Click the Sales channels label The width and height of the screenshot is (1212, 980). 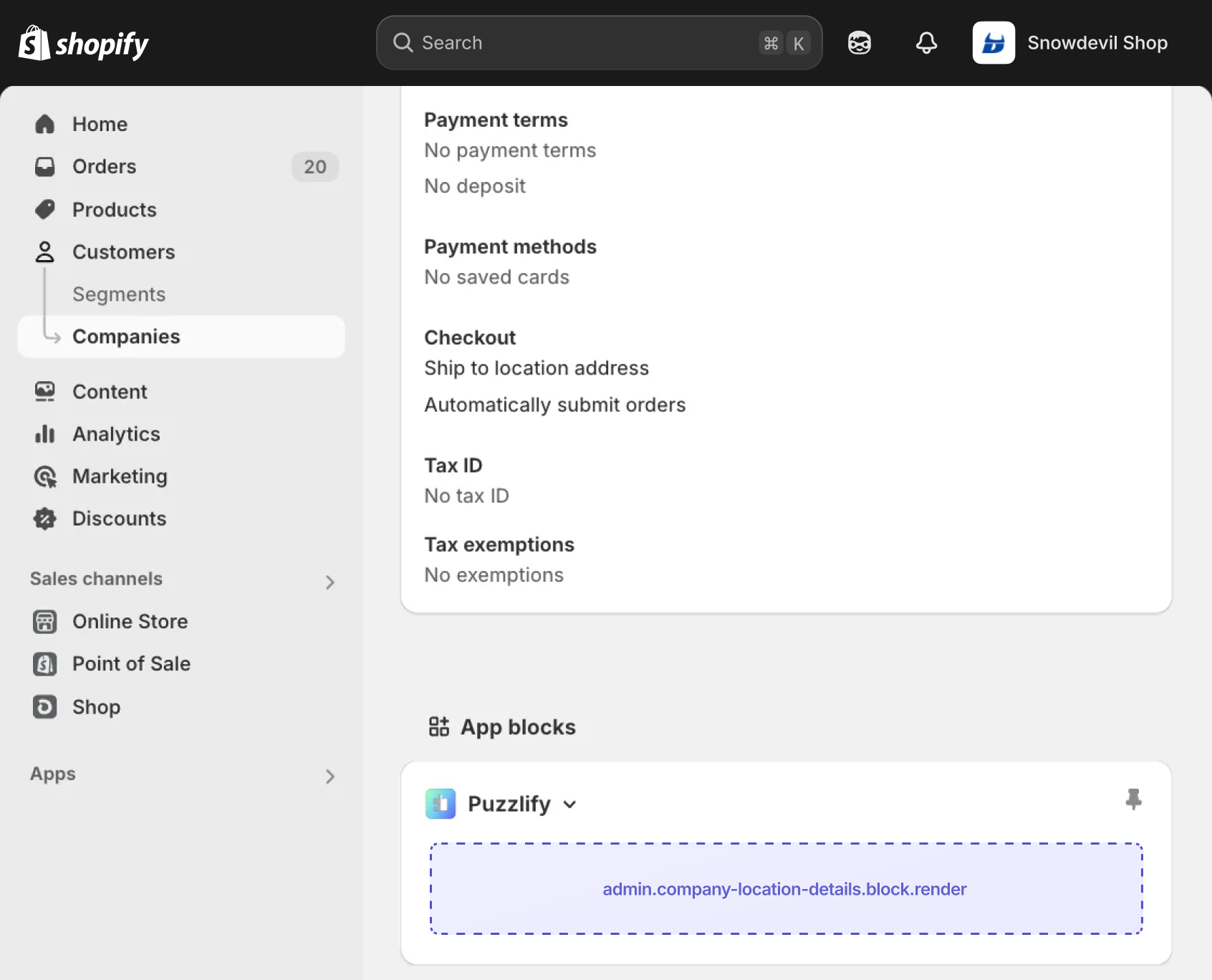[x=96, y=579]
